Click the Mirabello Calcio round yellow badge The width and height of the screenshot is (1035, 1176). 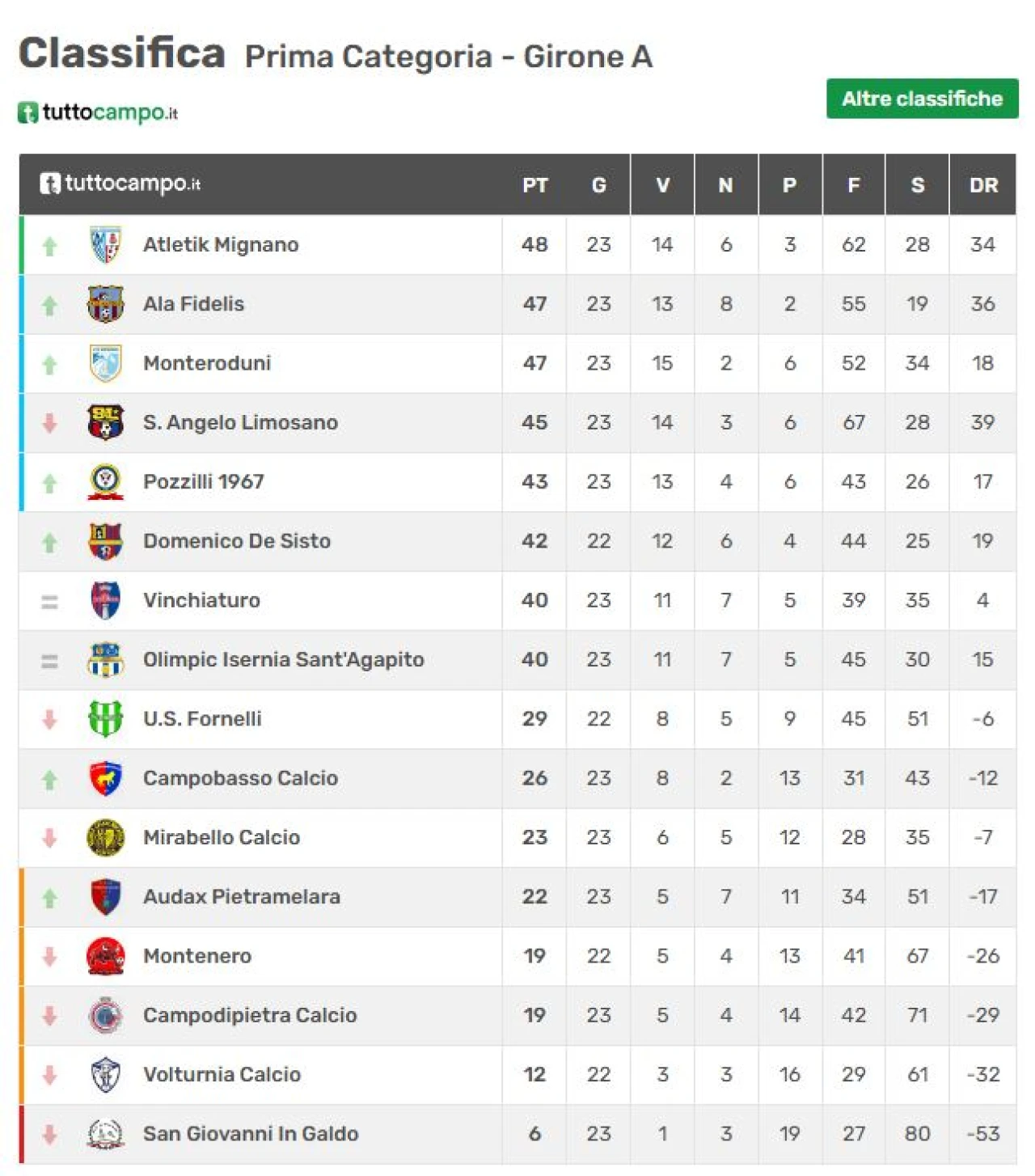pos(105,838)
